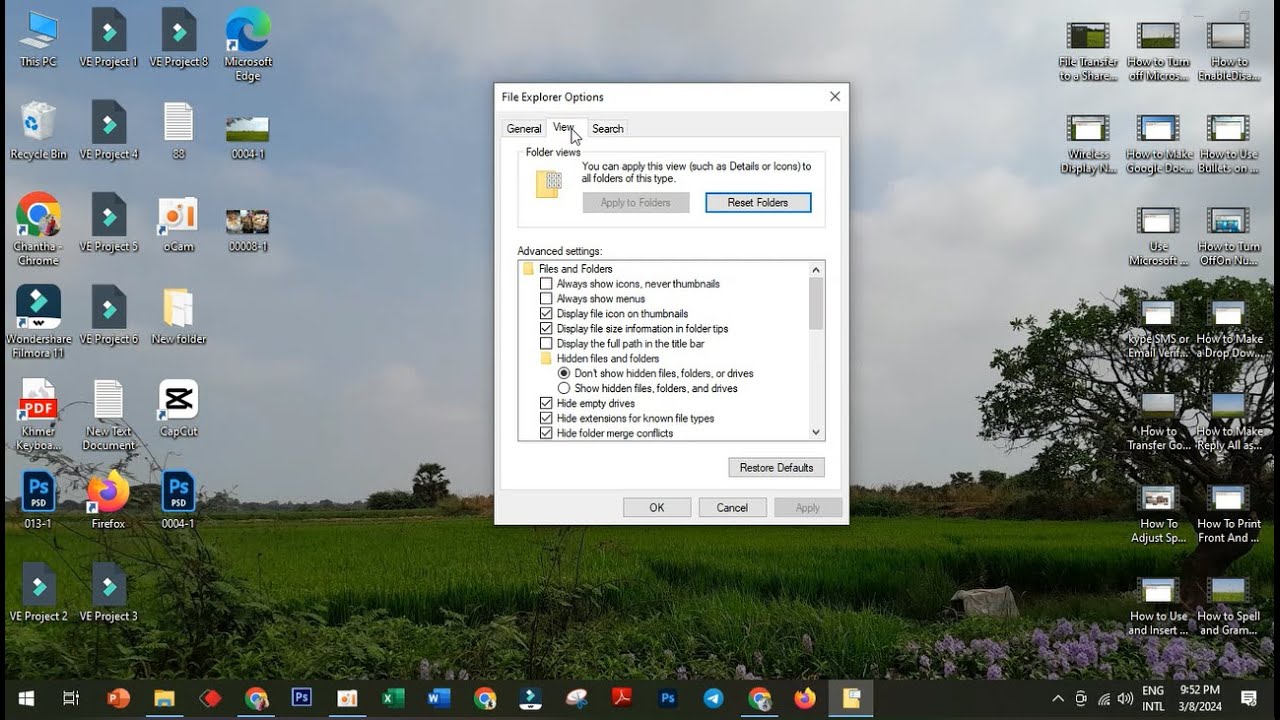Open Task View on the taskbar

pos(71,699)
